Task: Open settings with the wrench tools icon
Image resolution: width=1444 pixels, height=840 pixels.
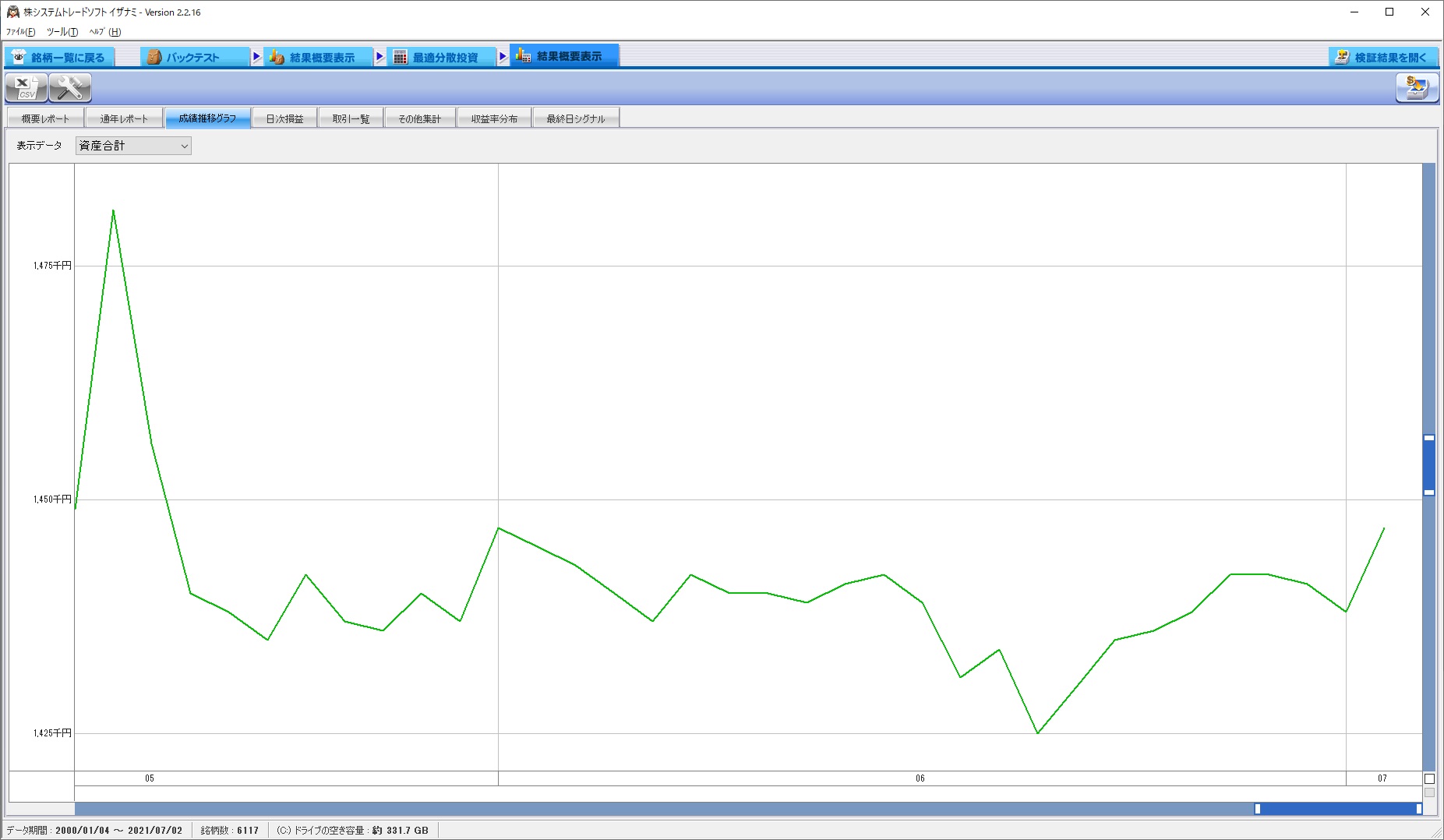Action: (70, 88)
